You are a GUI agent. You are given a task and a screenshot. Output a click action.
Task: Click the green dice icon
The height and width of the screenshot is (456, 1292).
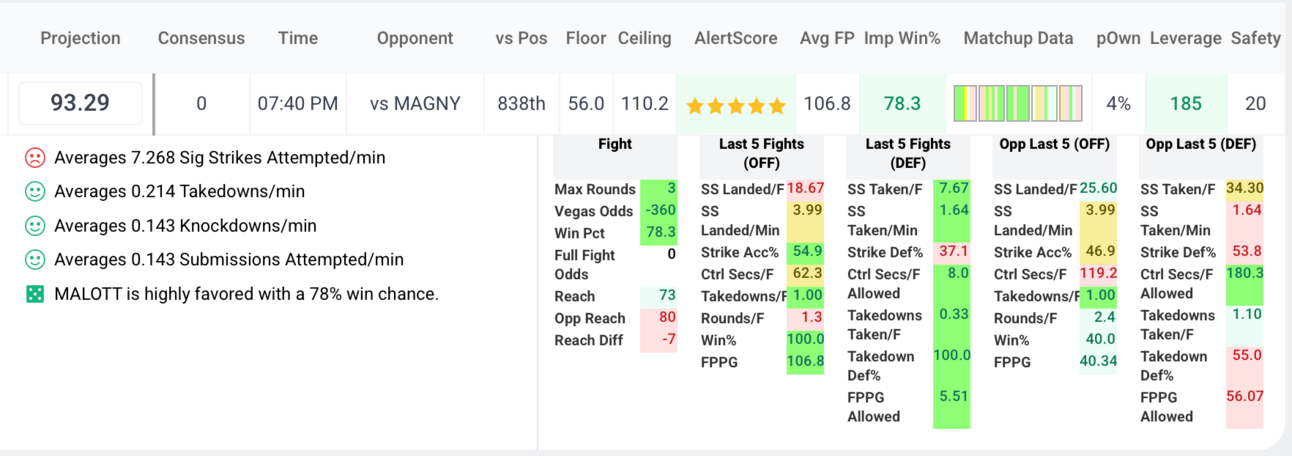34,294
